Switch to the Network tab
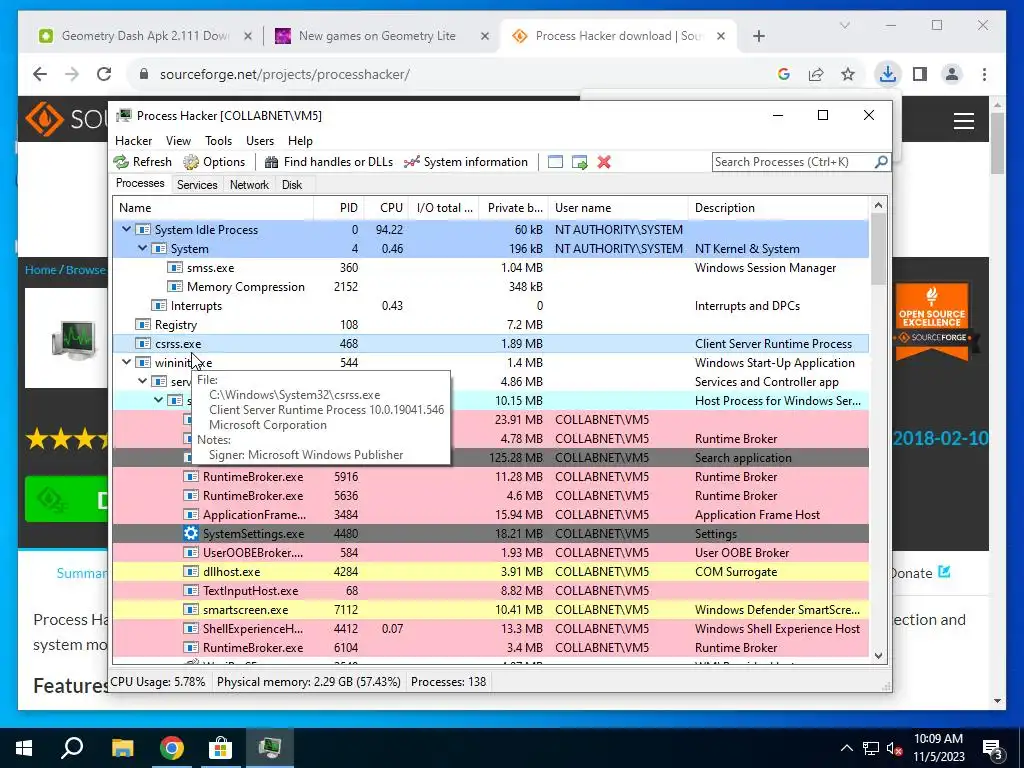1024x768 pixels. 249,185
